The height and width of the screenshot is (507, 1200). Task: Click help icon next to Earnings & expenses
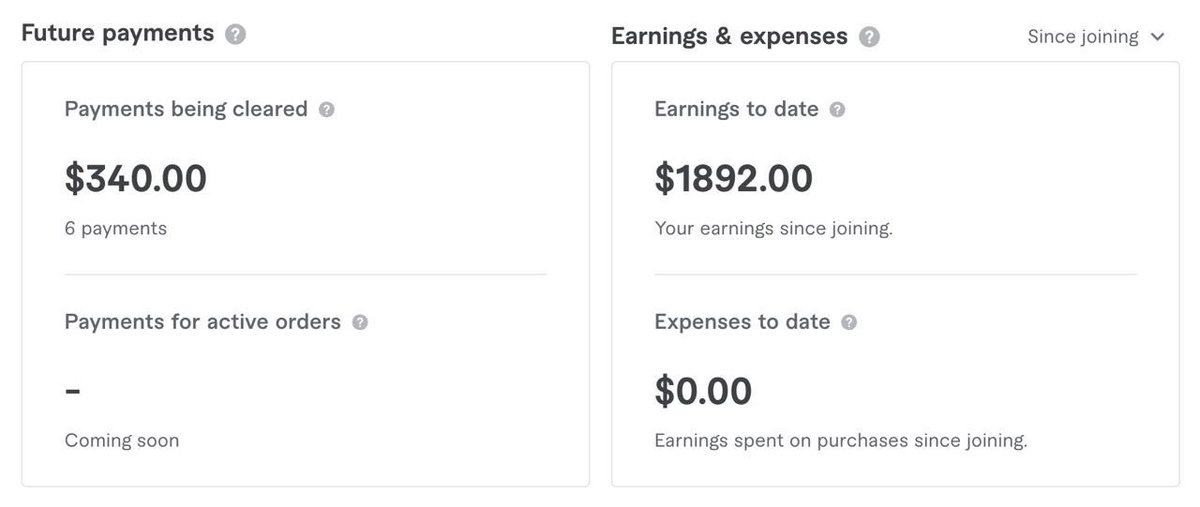pyautogui.click(x=870, y=37)
